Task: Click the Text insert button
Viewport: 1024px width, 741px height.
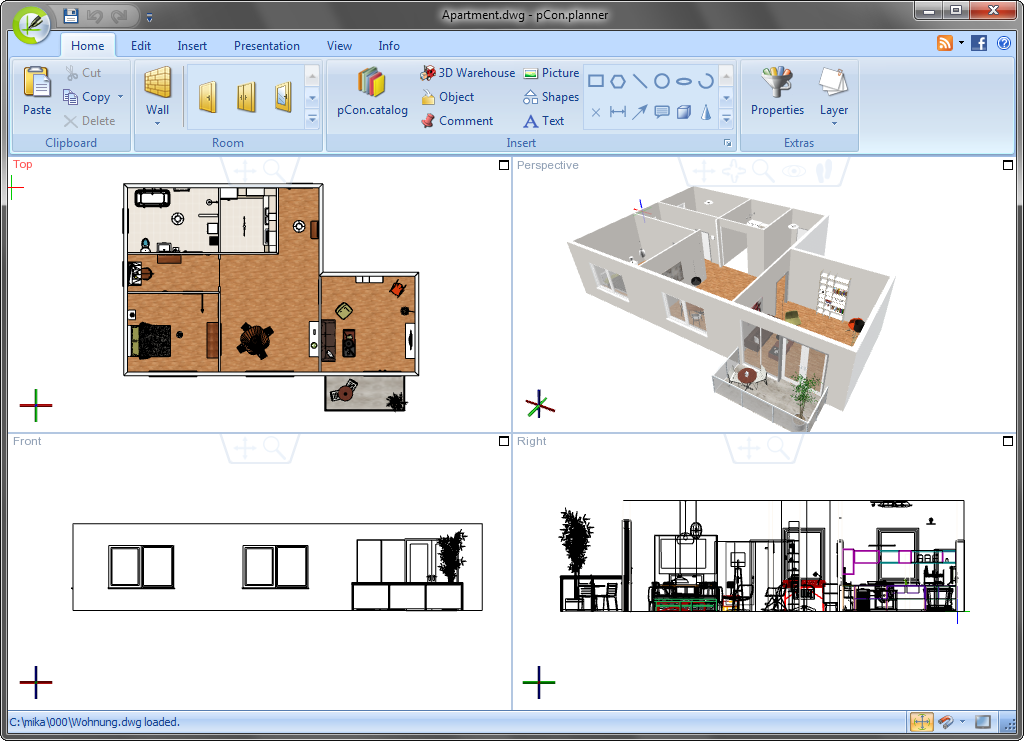Action: point(543,121)
